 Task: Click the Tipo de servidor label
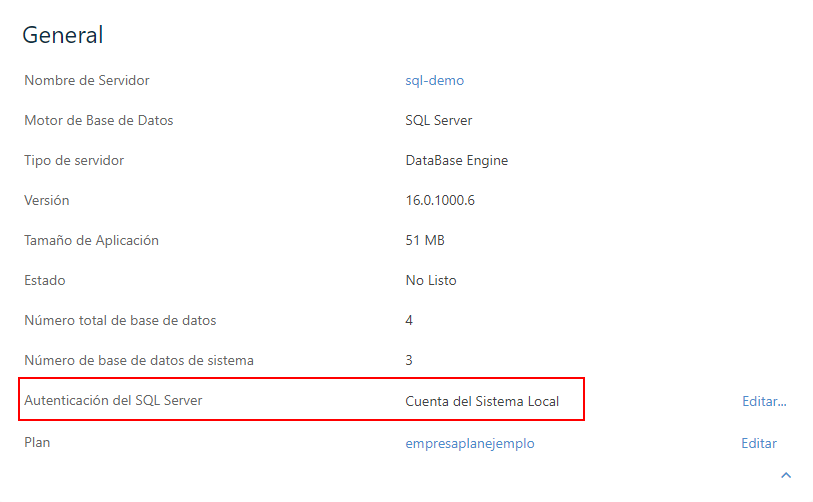click(74, 161)
